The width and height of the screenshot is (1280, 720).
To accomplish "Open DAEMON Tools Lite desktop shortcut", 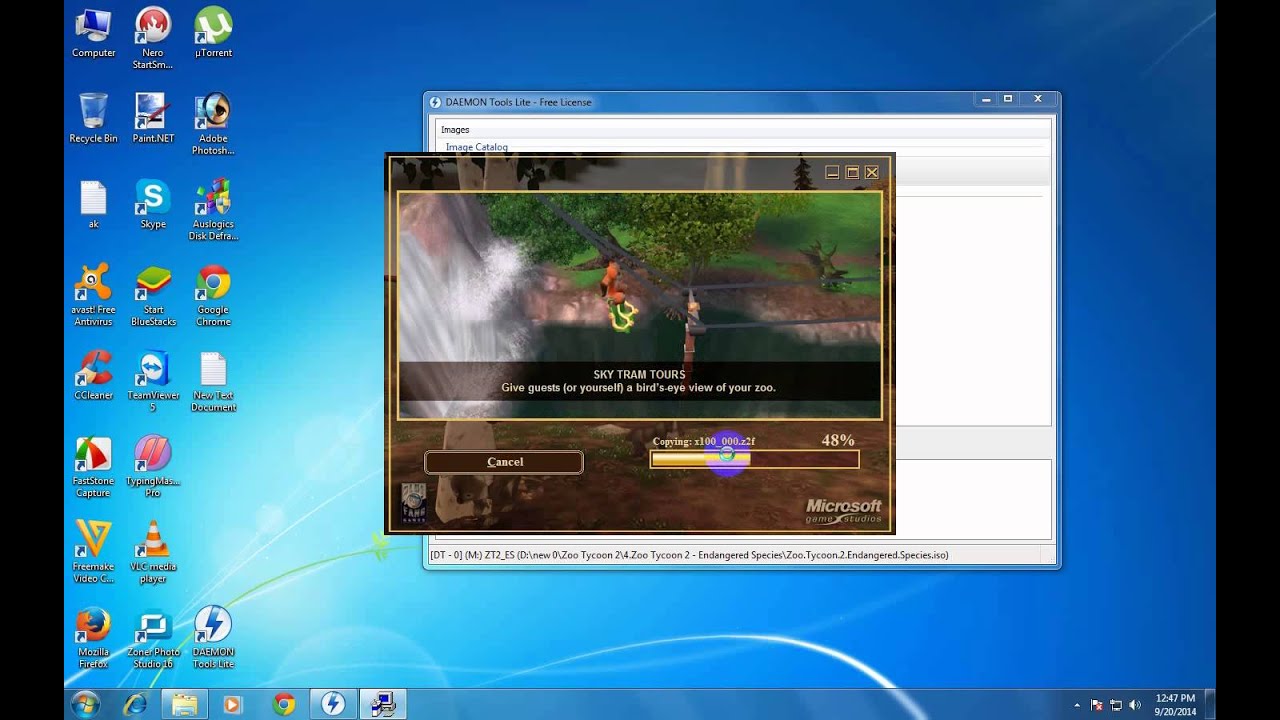I will tap(212, 638).
